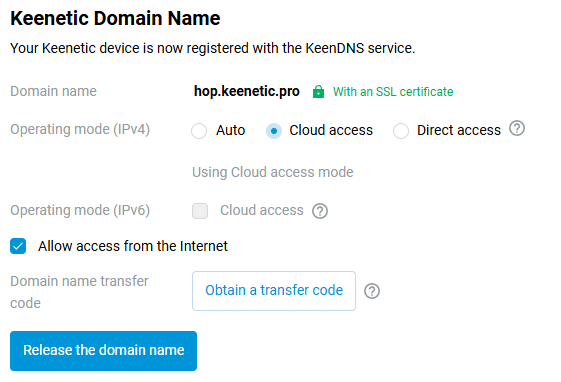Select the Cloud access IPv4 radio button
Viewport: 561px width, 382px height.
click(x=274, y=131)
